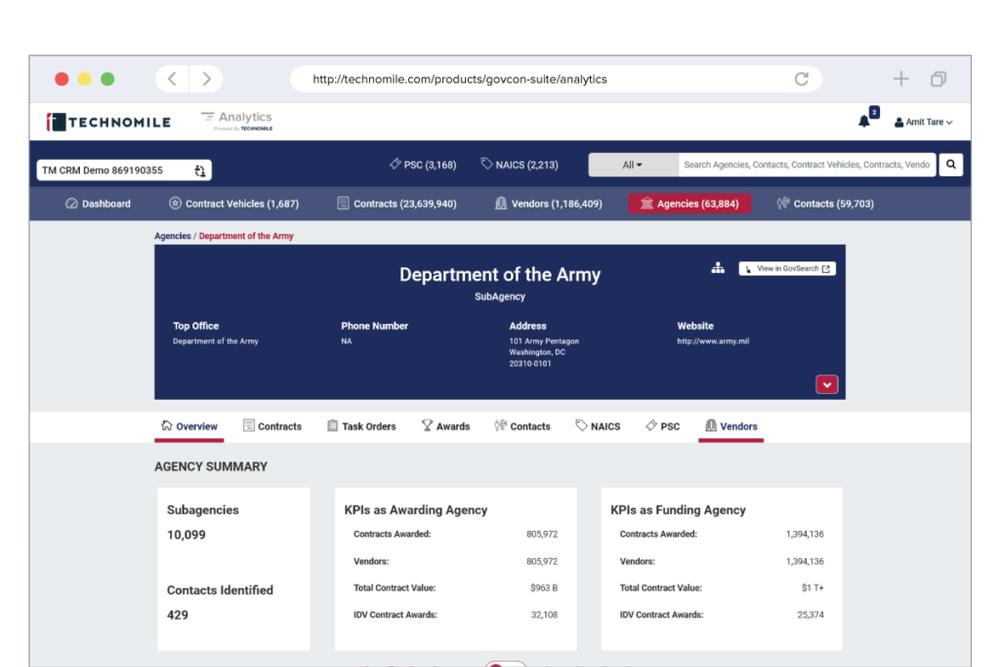Viewport: 1000px width, 667px height.
Task: Switch to the agency Vendors tab
Action: [x=731, y=426]
